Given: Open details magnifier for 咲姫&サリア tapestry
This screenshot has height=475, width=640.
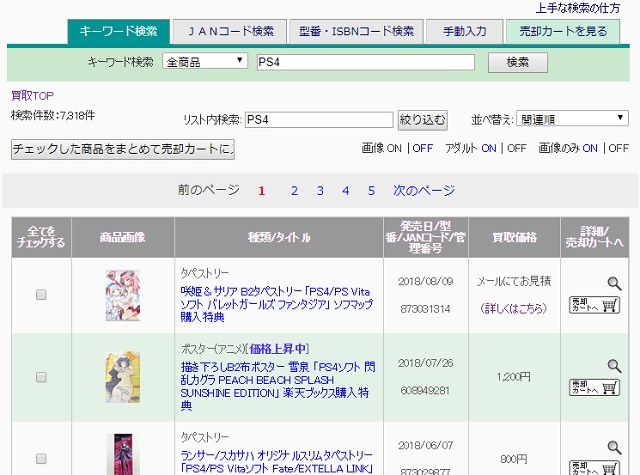Looking at the screenshot, I should pos(614,283).
